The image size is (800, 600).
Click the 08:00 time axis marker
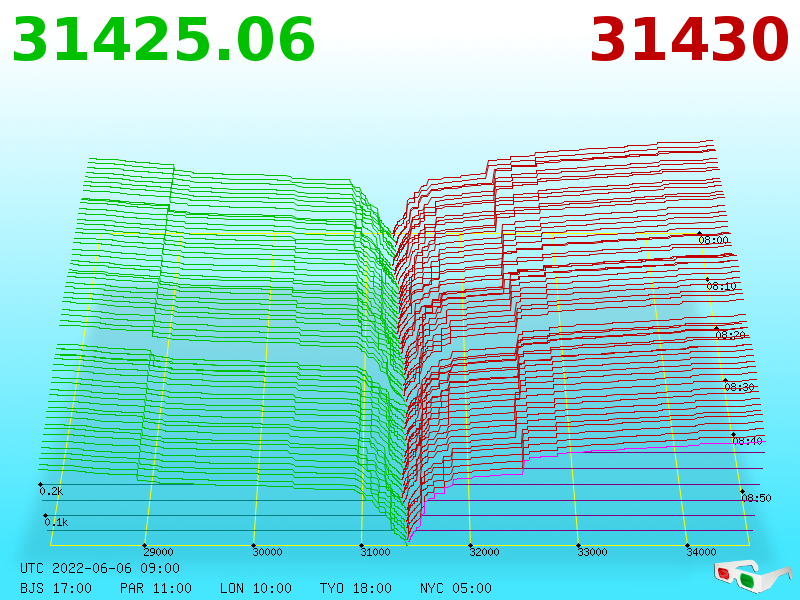713,240
